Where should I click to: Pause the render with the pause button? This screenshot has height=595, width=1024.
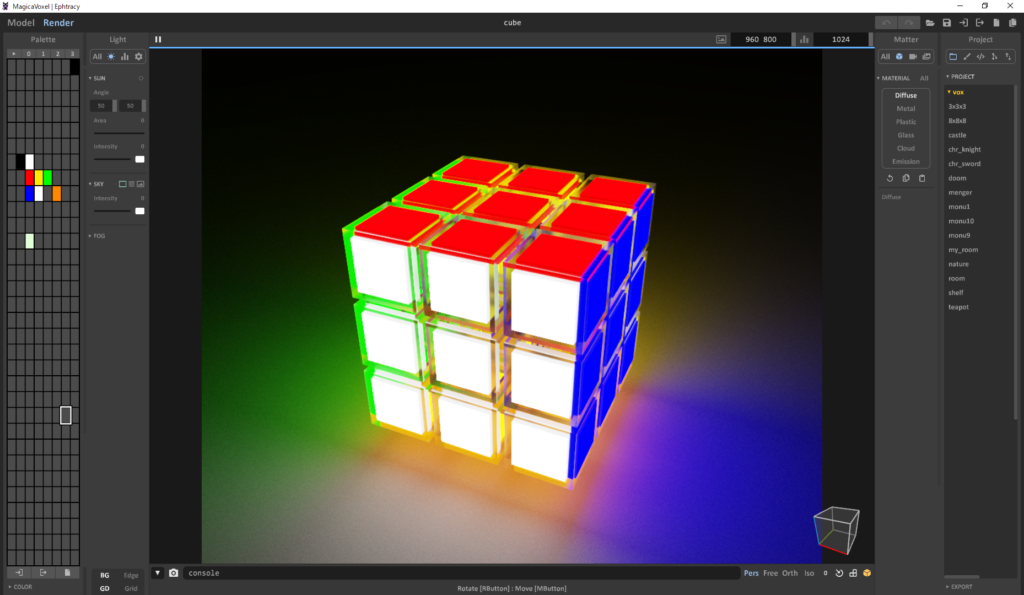158,40
